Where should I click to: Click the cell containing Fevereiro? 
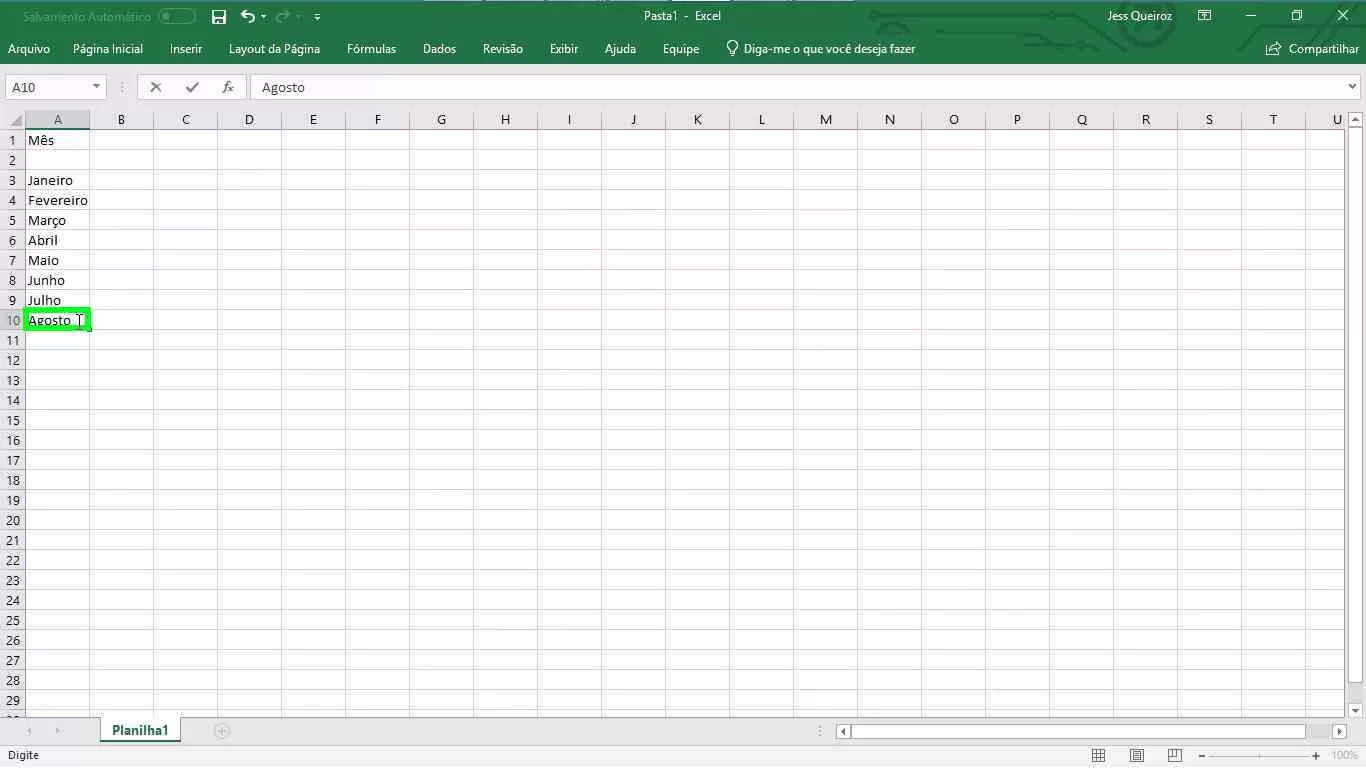(x=57, y=200)
